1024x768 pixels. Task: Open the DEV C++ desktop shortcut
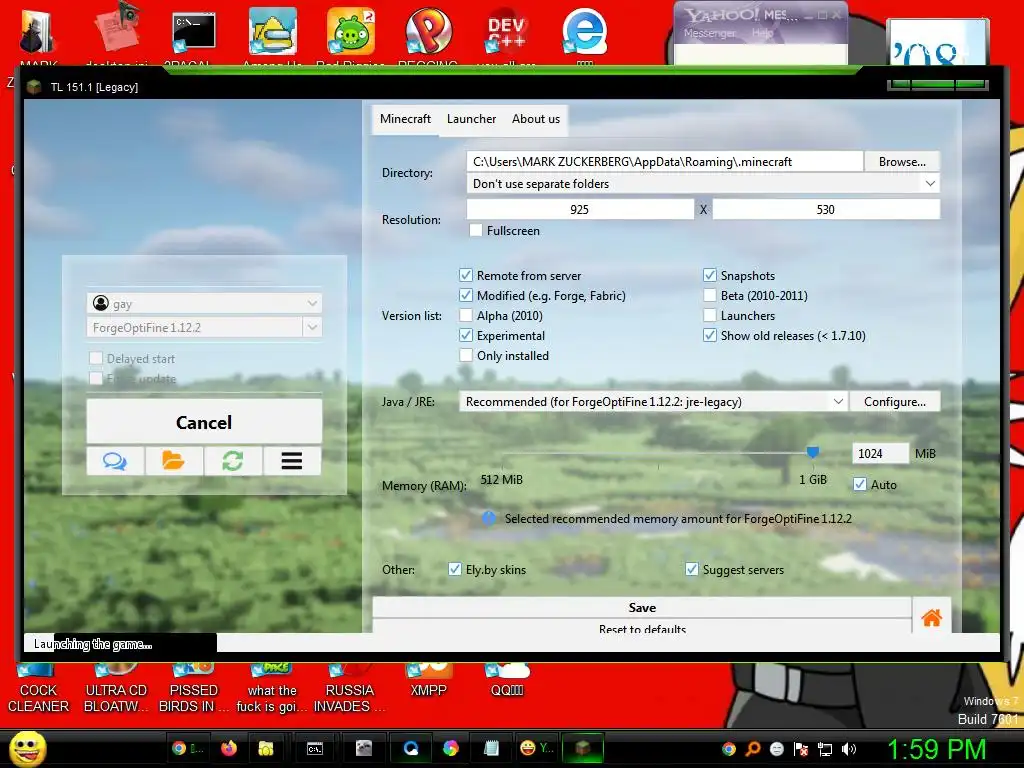(x=505, y=31)
